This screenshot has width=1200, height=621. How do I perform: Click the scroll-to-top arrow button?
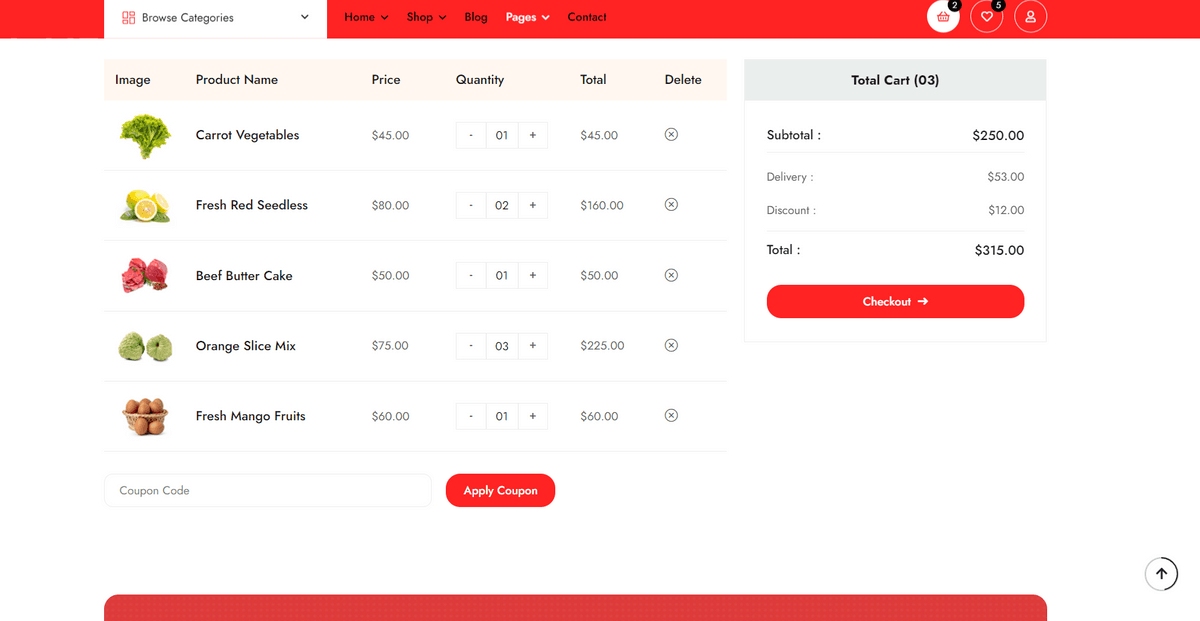1161,574
